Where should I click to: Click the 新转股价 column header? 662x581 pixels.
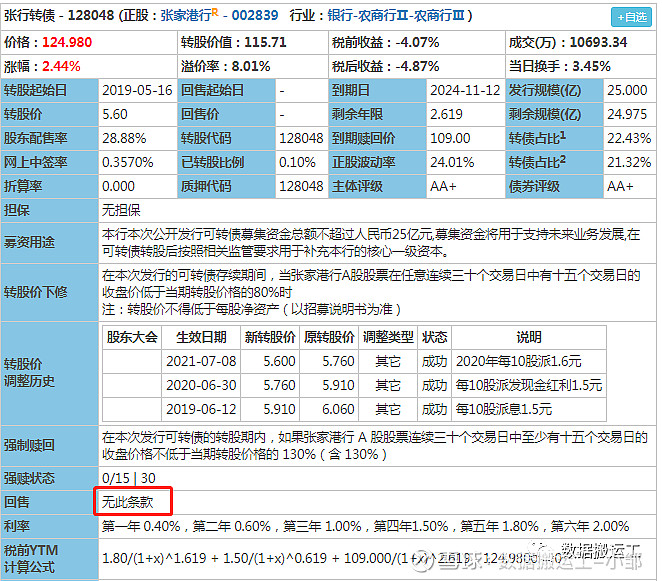pos(270,337)
